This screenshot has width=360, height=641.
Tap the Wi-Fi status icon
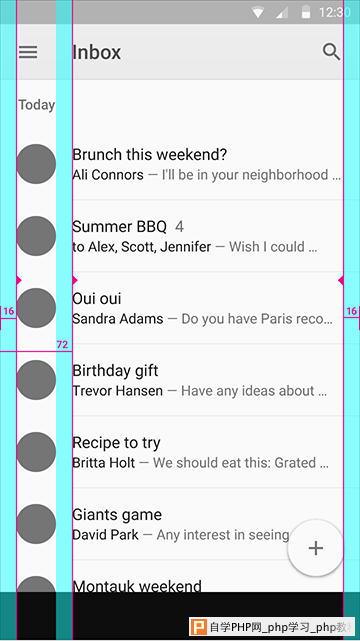pyautogui.click(x=257, y=12)
